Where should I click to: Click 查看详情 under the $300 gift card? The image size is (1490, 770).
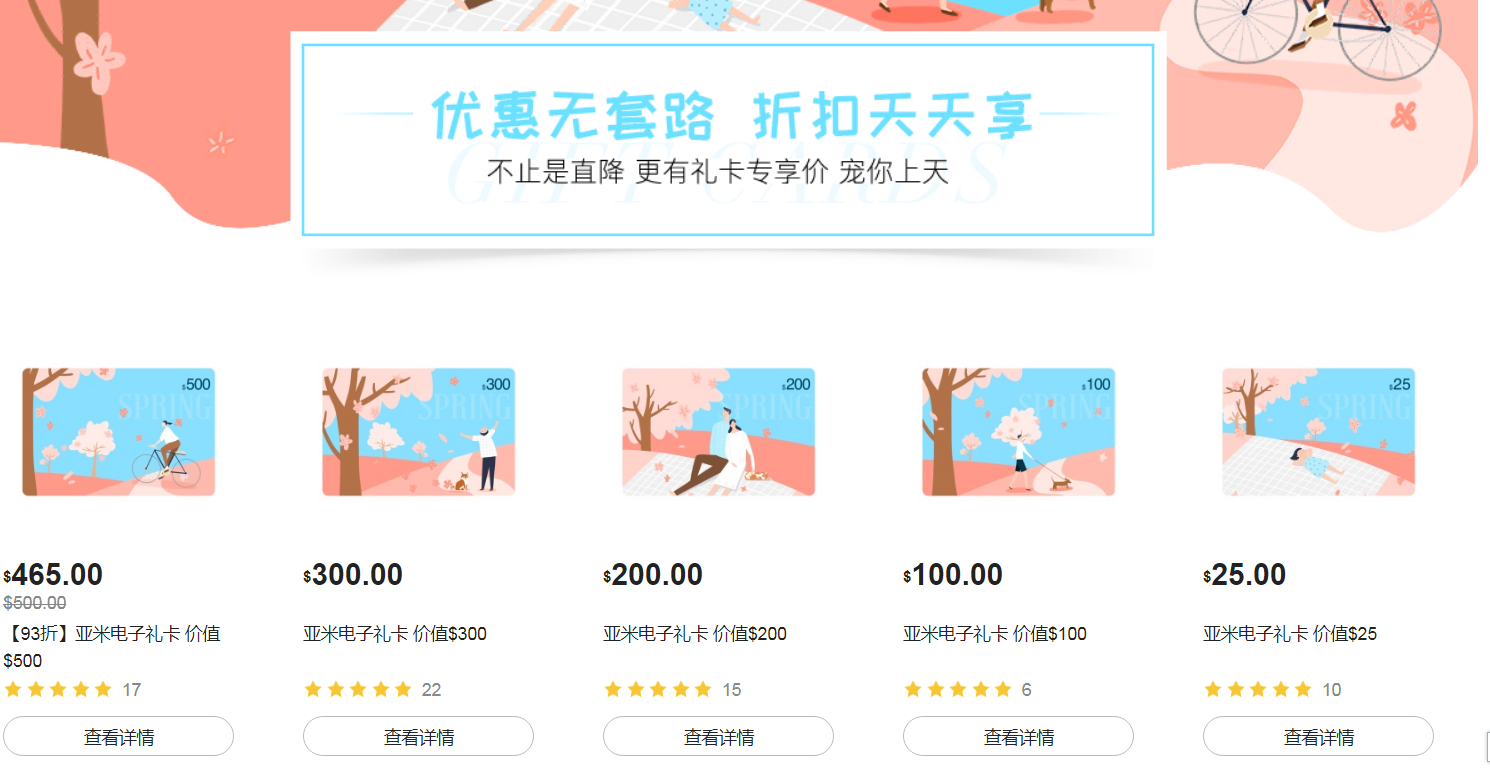[419, 737]
